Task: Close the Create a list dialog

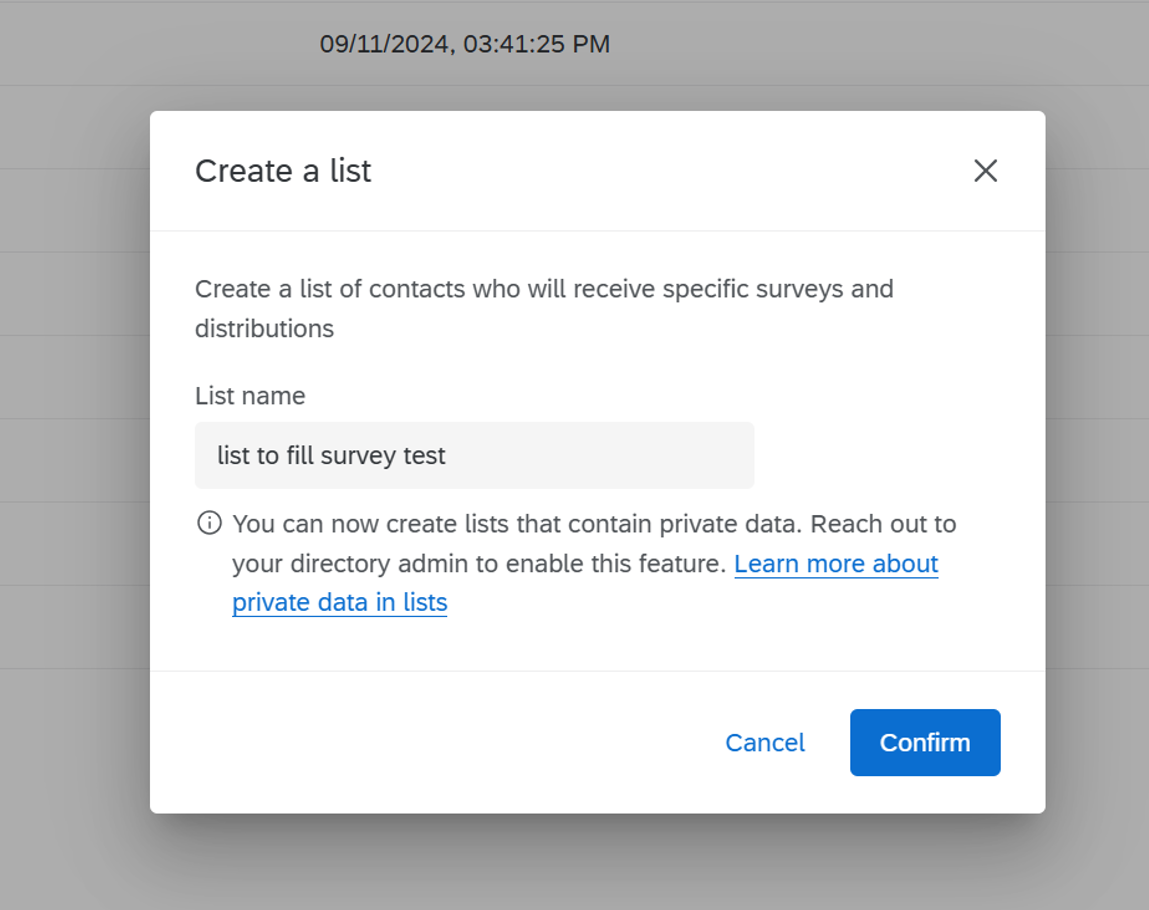Action: point(985,171)
